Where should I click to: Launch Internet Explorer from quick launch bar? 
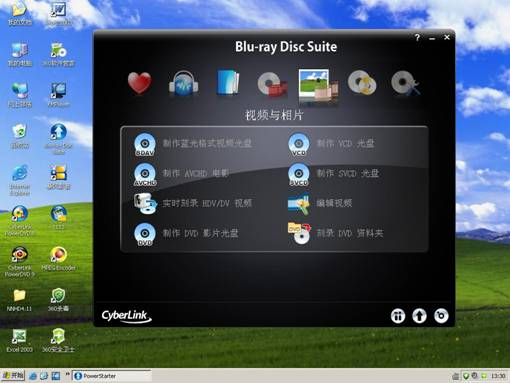33,376
